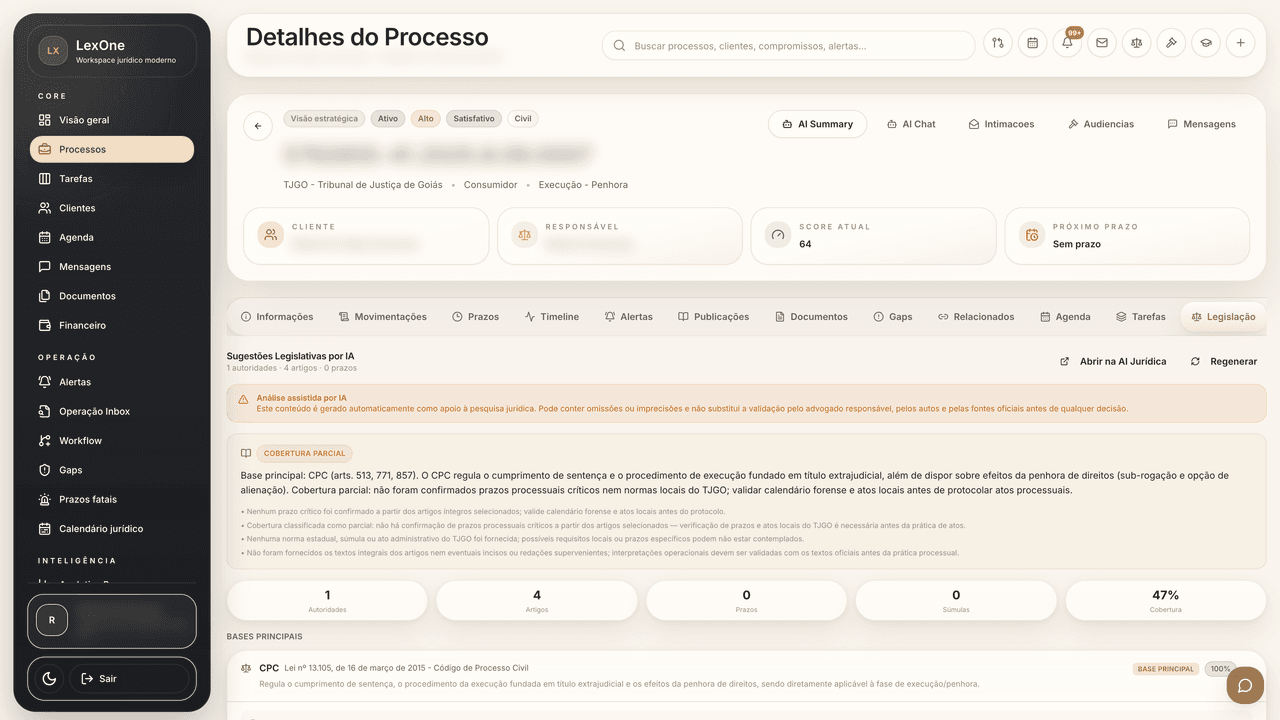Go back using the left arrow button
The height and width of the screenshot is (720, 1280).
click(x=258, y=126)
